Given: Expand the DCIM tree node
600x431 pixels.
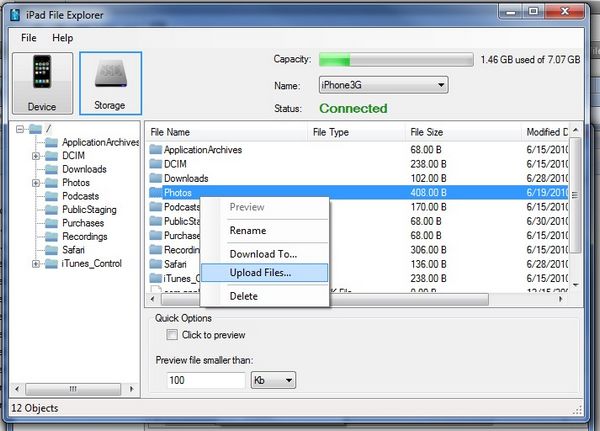Looking at the screenshot, I should click(36, 156).
